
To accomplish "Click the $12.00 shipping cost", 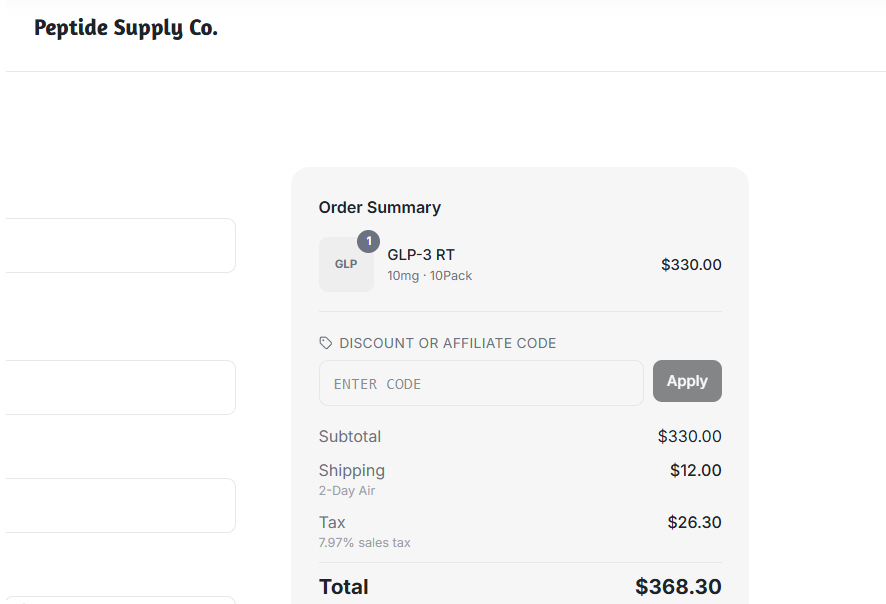I will (x=696, y=470).
